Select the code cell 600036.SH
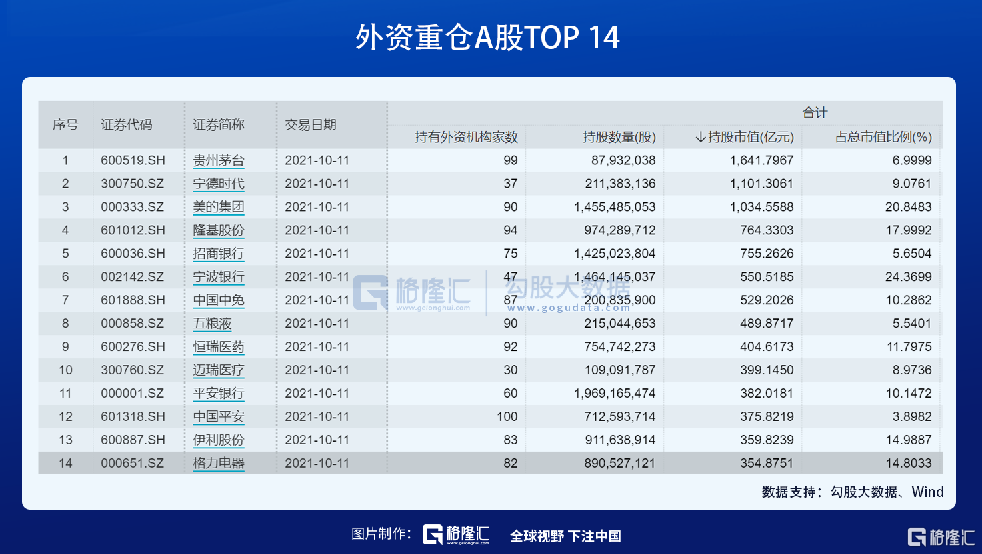The height and width of the screenshot is (554, 982). pos(133,254)
